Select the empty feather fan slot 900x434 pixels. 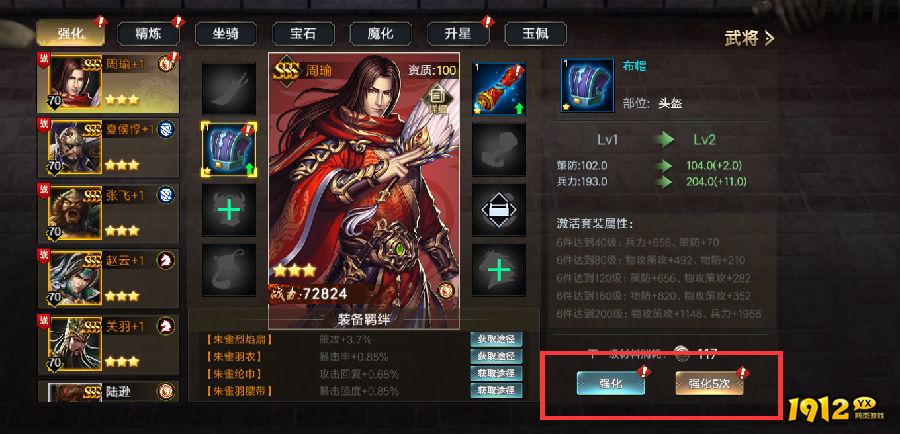click(x=228, y=89)
